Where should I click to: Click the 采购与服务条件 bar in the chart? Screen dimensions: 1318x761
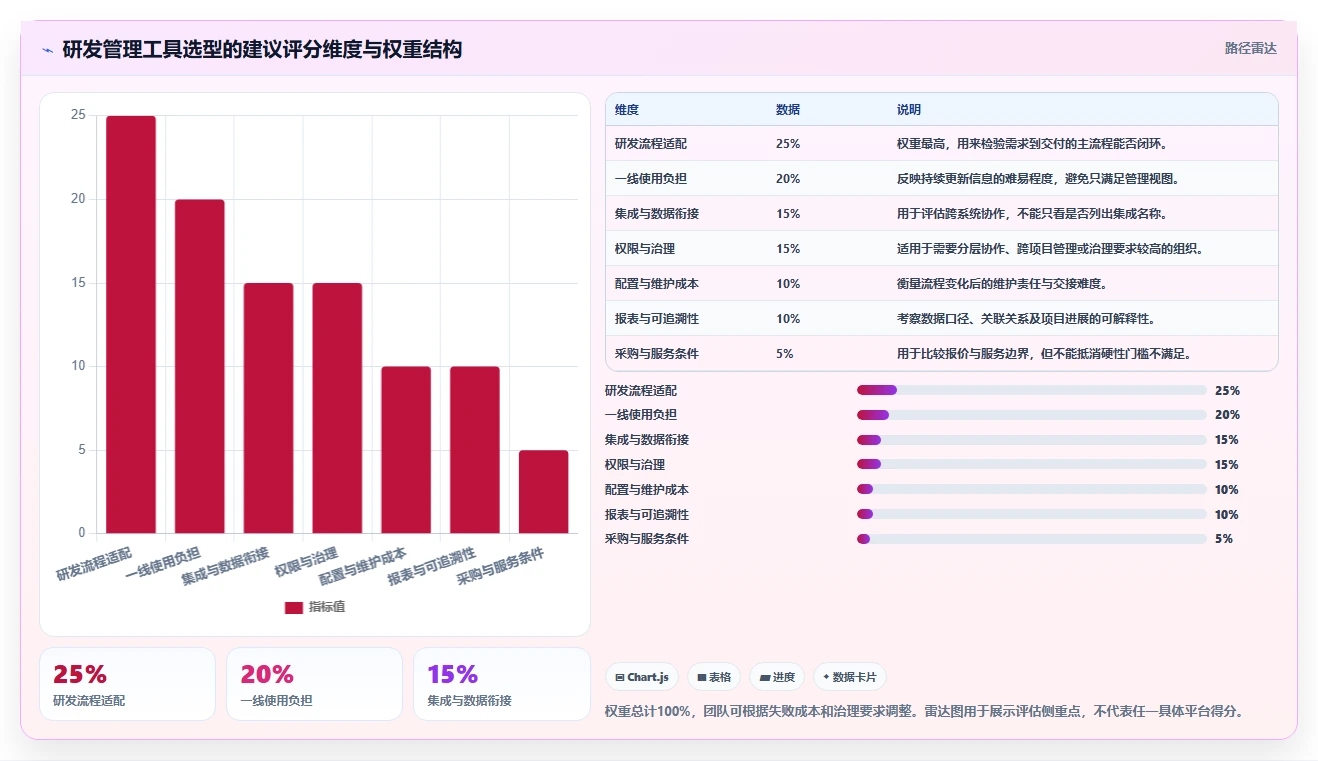[544, 491]
